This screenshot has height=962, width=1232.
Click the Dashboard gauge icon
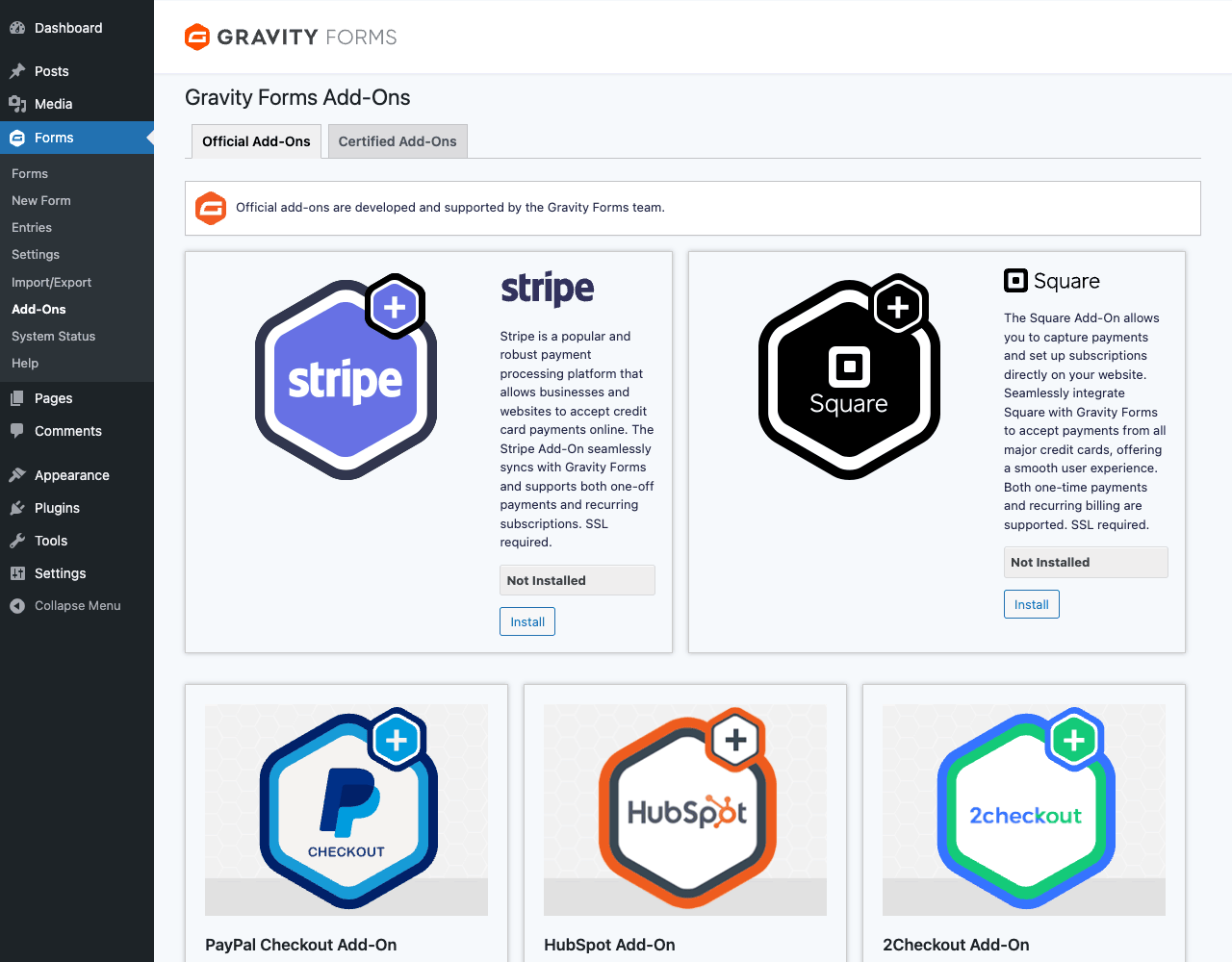tap(17, 28)
